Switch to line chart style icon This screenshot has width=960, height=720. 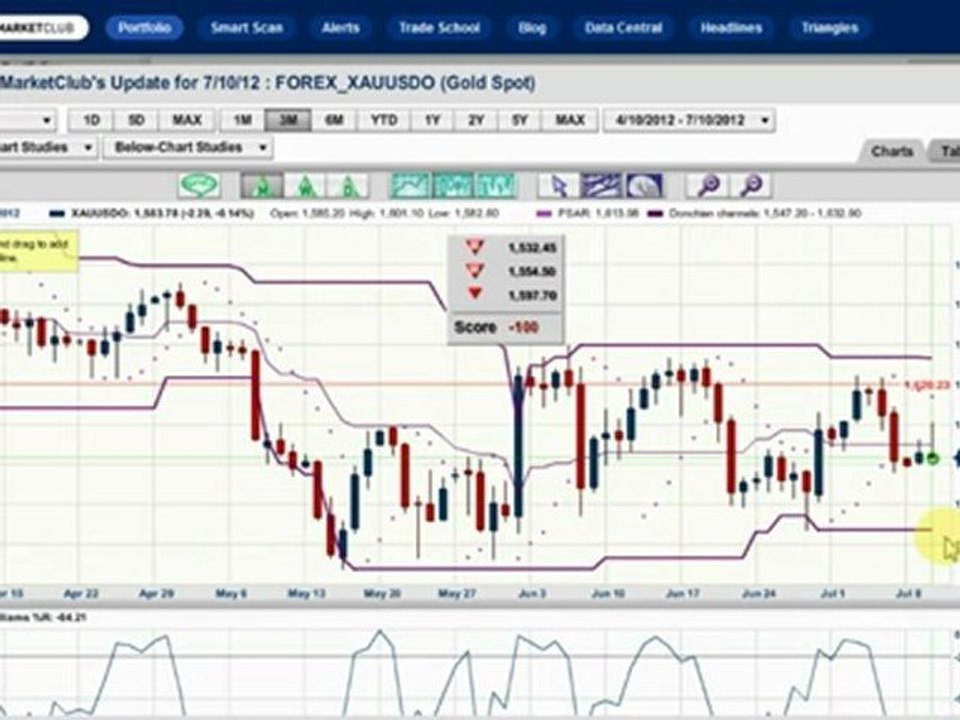[x=411, y=186]
